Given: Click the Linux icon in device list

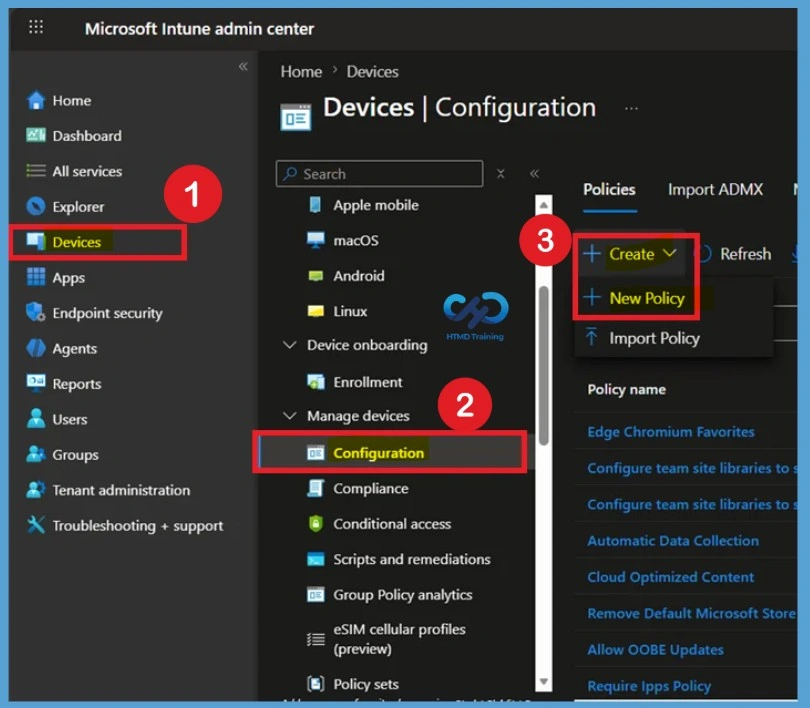Looking at the screenshot, I should (x=315, y=311).
